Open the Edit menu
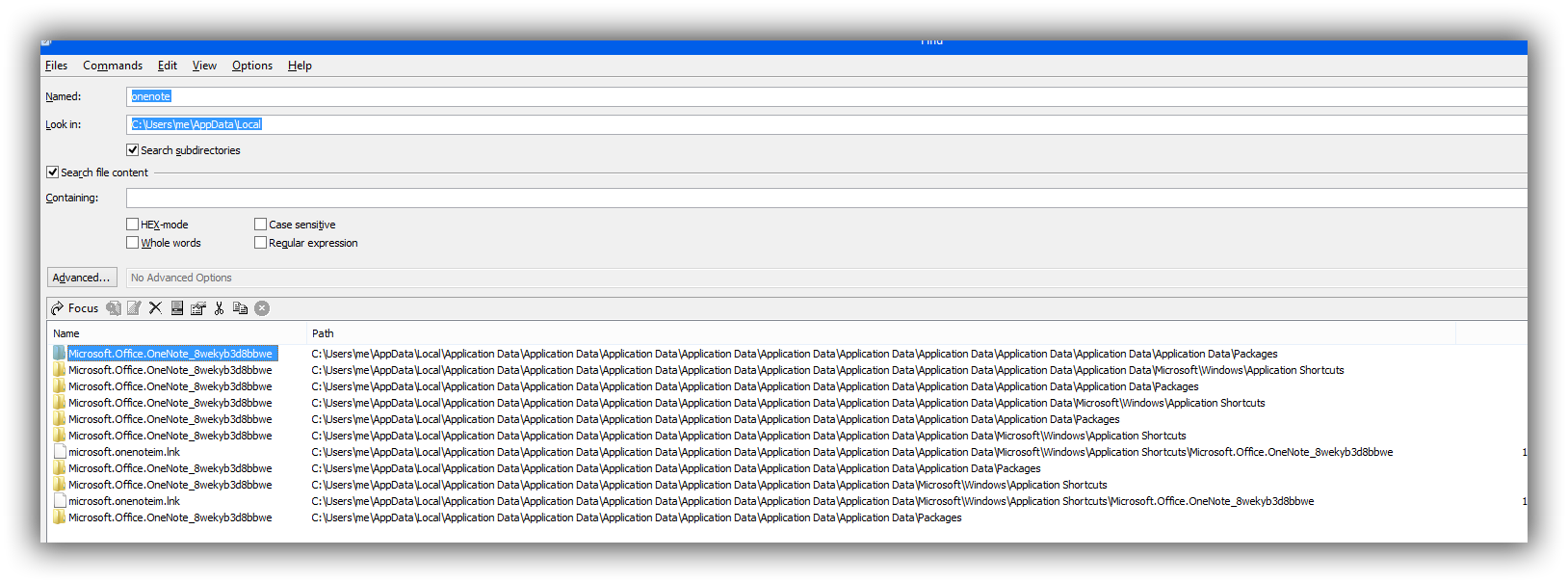The width and height of the screenshot is (1568, 583). point(168,66)
